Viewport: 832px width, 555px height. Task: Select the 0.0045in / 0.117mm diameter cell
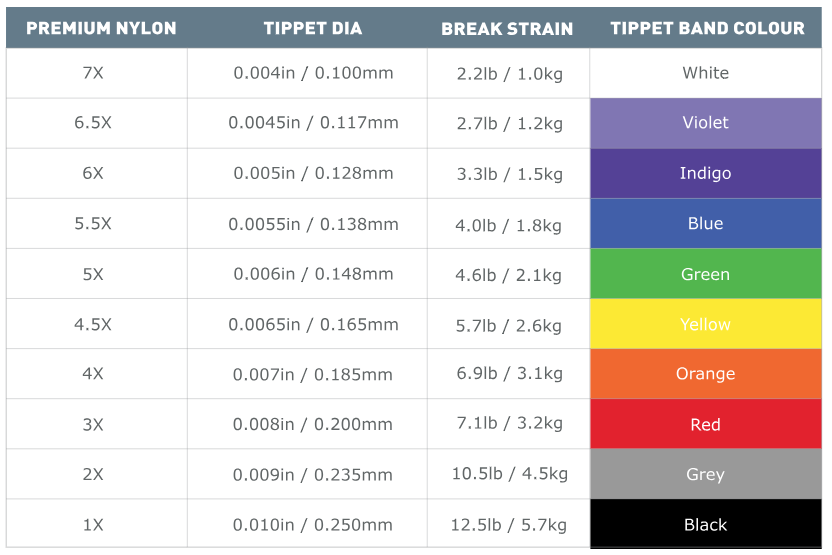[313, 123]
